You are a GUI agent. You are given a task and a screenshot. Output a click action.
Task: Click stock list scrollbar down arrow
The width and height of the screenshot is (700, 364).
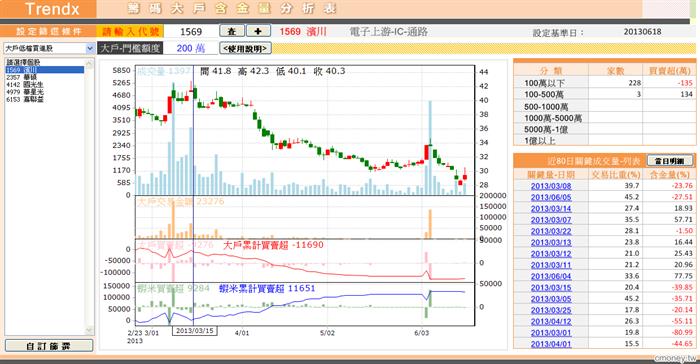click(89, 331)
